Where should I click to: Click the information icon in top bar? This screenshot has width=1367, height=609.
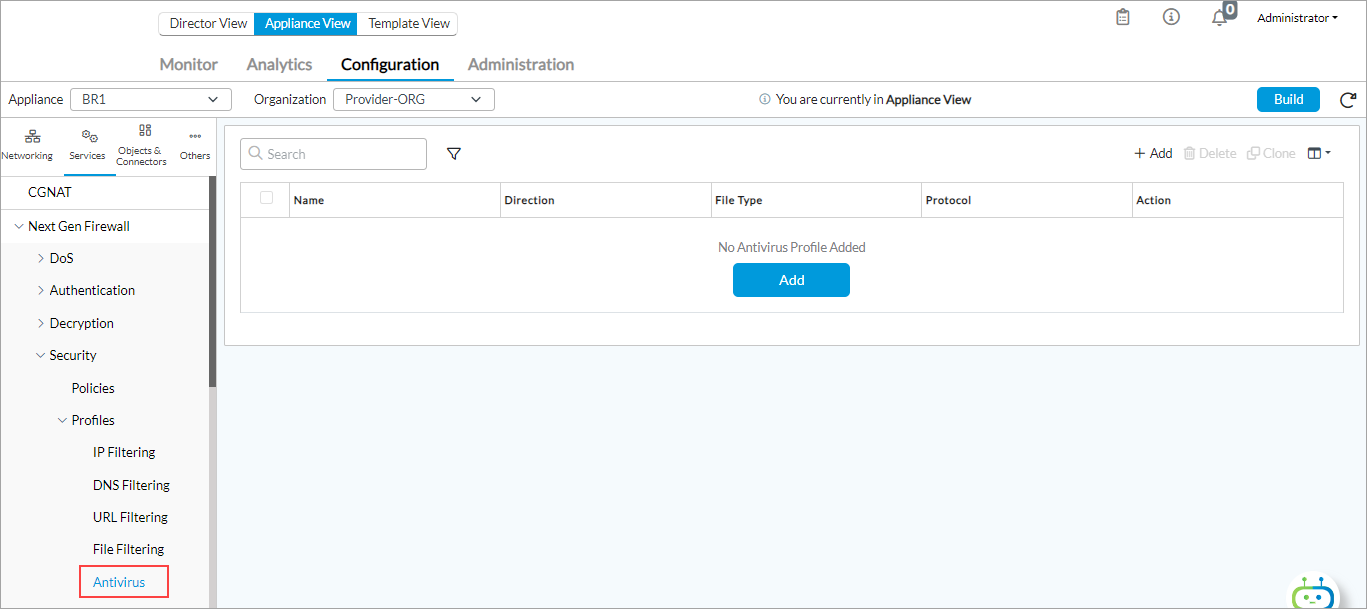tap(1171, 17)
